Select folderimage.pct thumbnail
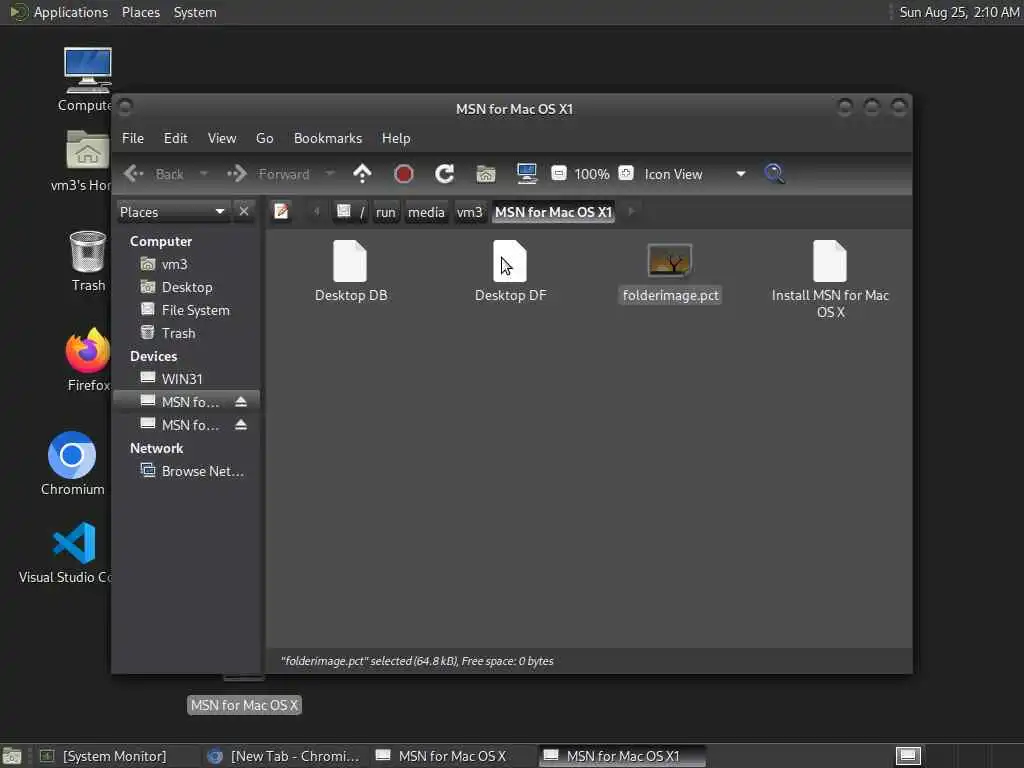1024x768 pixels. click(670, 273)
